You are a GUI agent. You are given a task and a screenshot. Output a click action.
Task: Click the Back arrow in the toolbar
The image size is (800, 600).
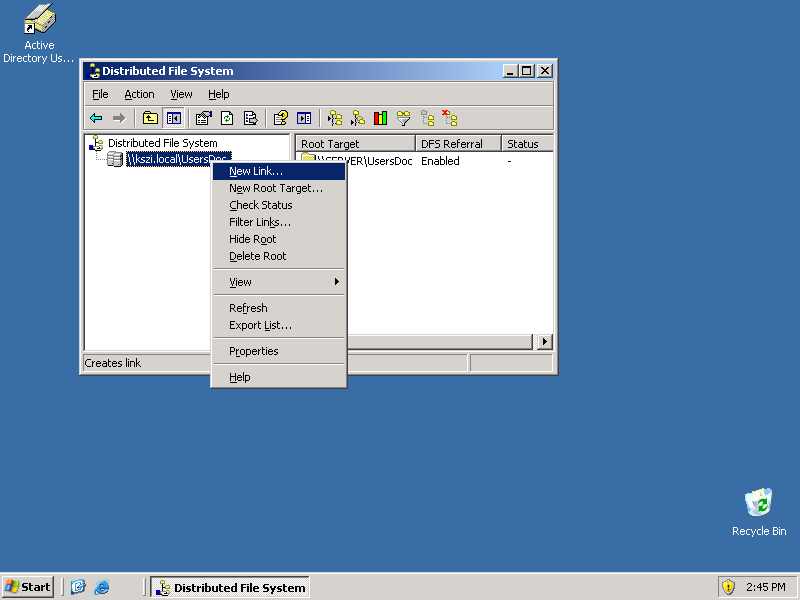(x=96, y=118)
